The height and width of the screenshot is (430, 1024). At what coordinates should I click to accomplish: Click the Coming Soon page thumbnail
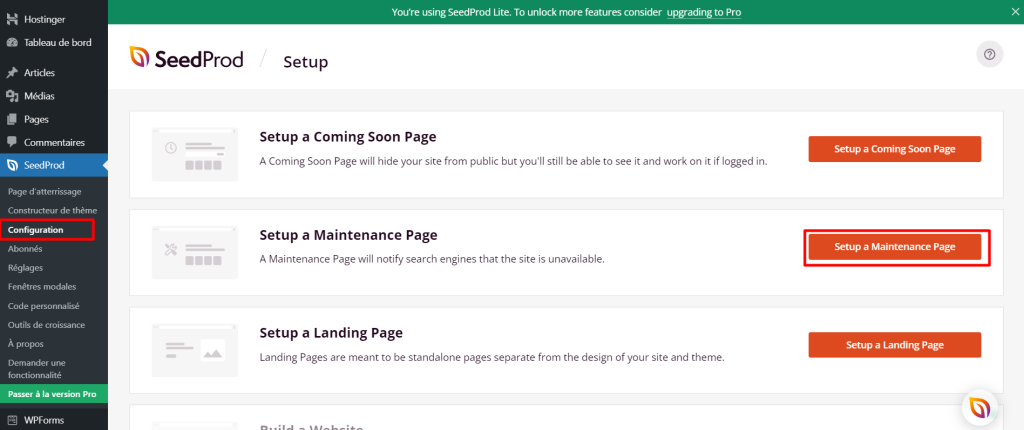pyautogui.click(x=195, y=154)
